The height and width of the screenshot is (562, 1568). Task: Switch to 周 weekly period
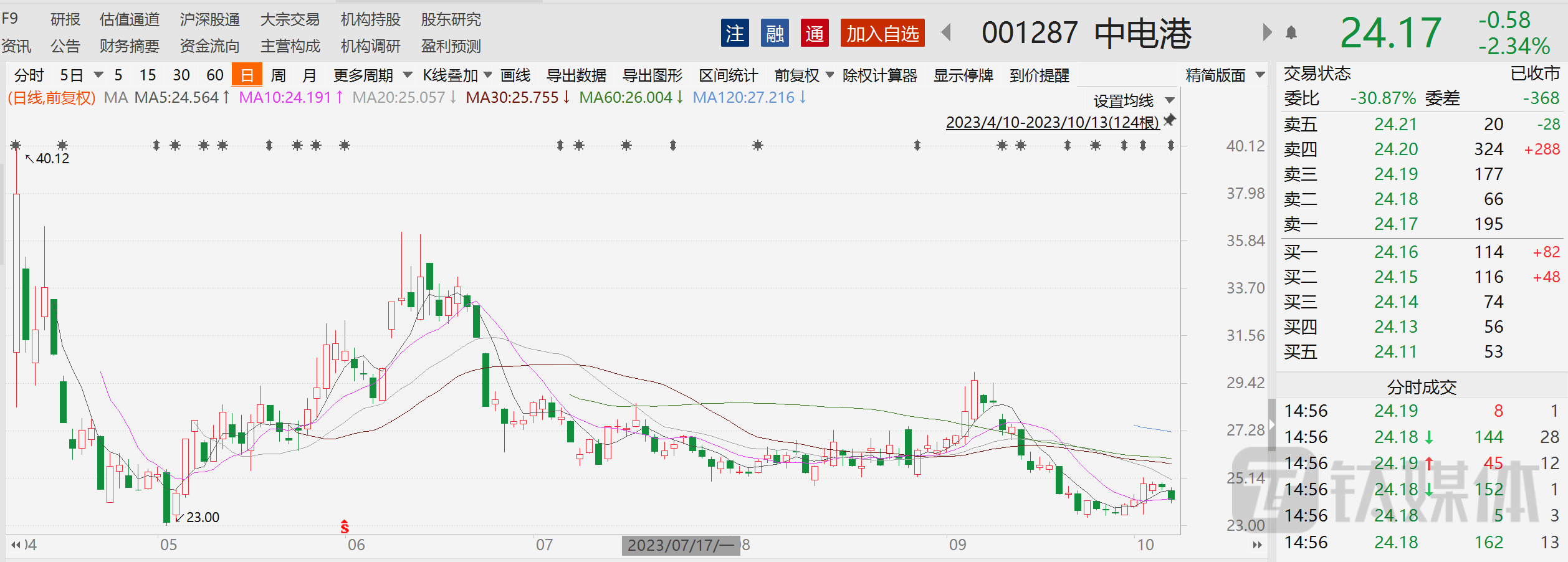[279, 75]
